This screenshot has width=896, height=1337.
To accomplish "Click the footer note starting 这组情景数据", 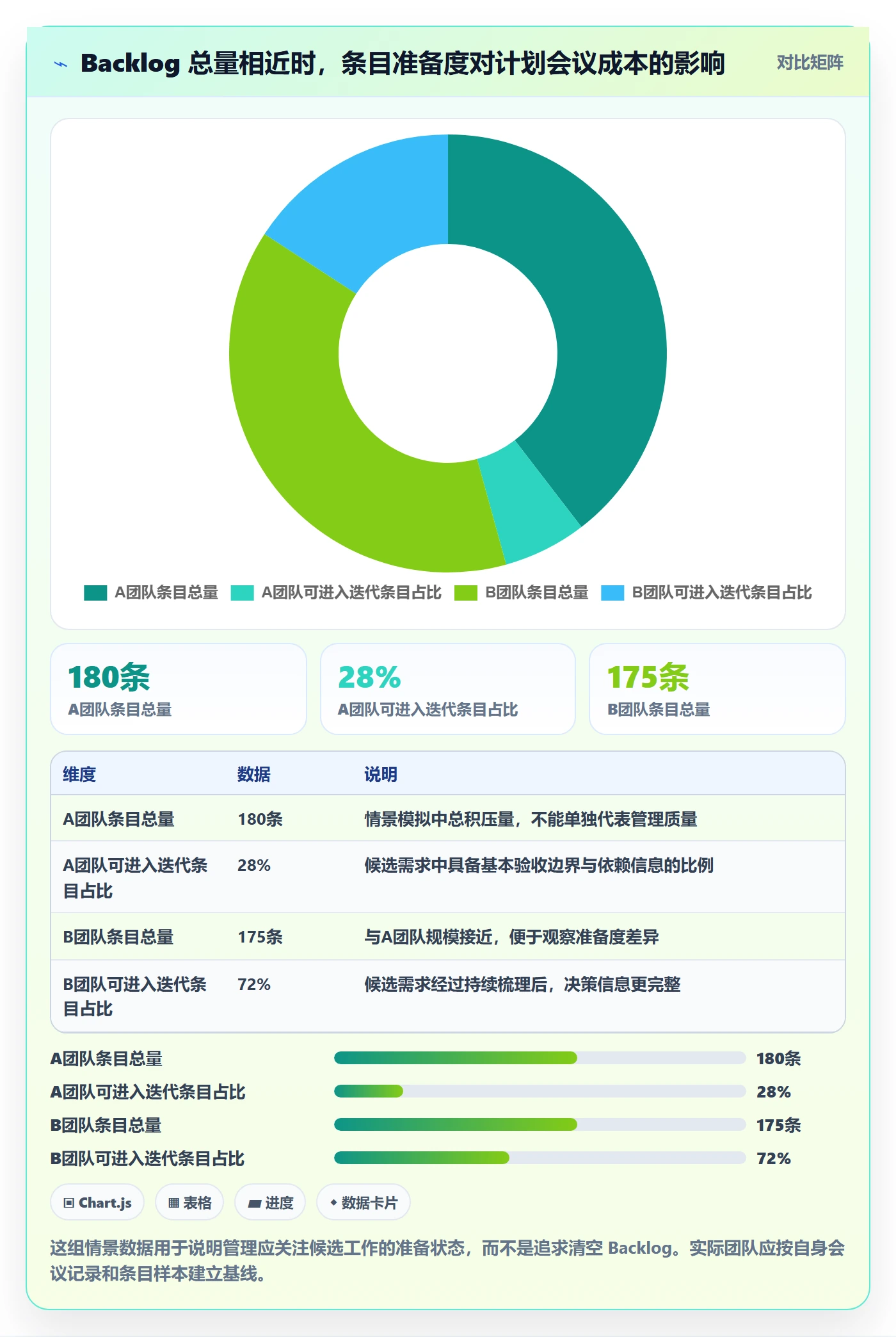I will [x=447, y=1260].
